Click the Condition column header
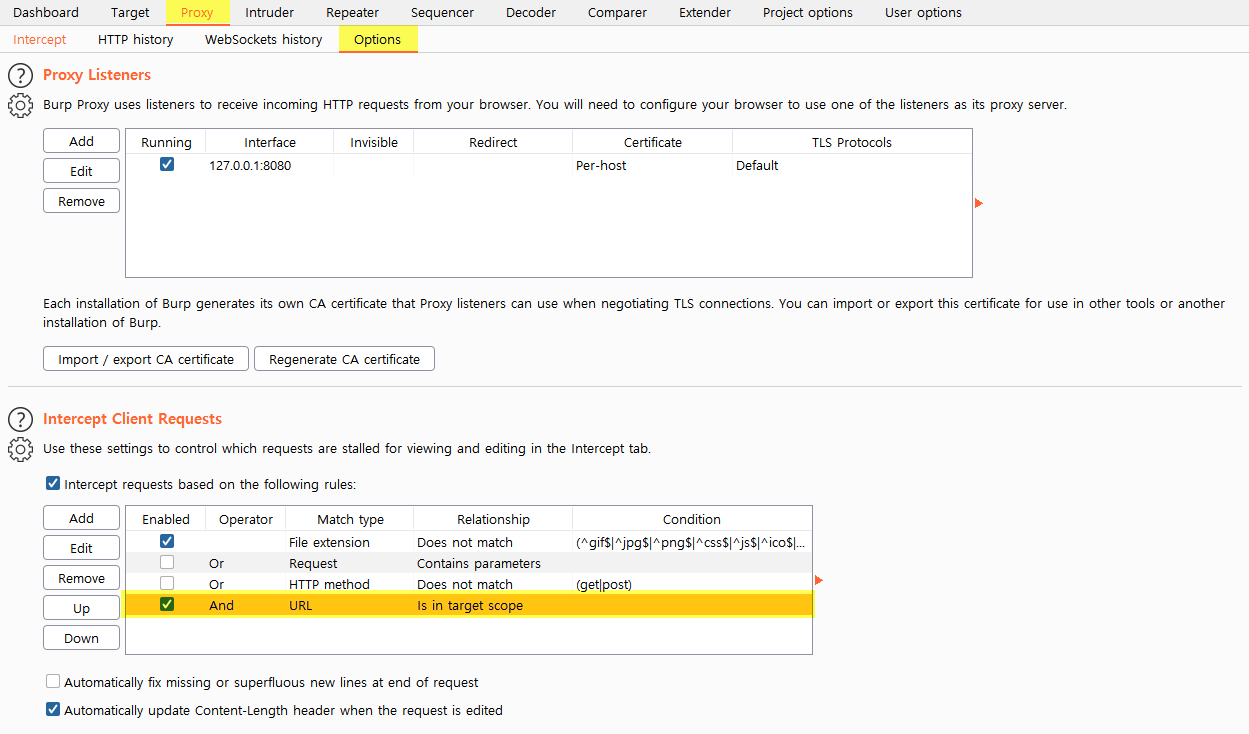This screenshot has height=734, width=1249. [692, 519]
